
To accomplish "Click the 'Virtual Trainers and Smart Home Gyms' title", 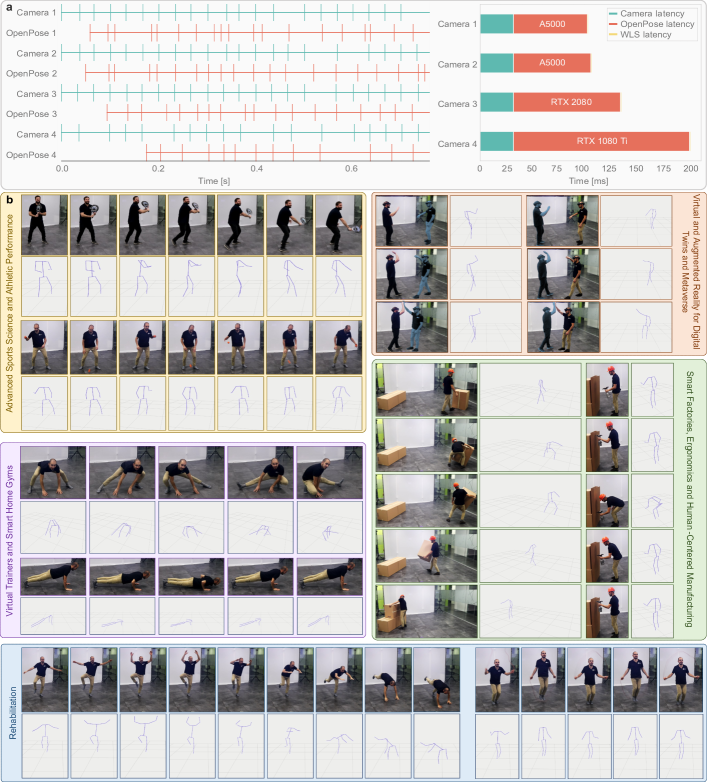I will [9, 541].
